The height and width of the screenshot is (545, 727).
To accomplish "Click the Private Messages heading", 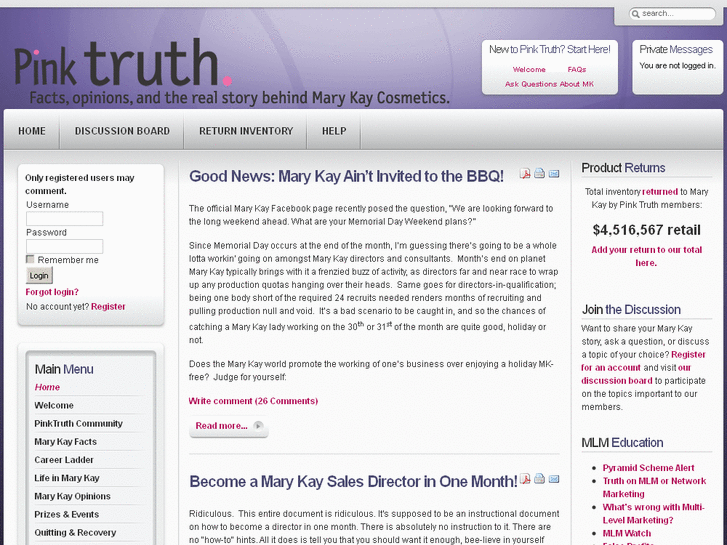I will [676, 49].
